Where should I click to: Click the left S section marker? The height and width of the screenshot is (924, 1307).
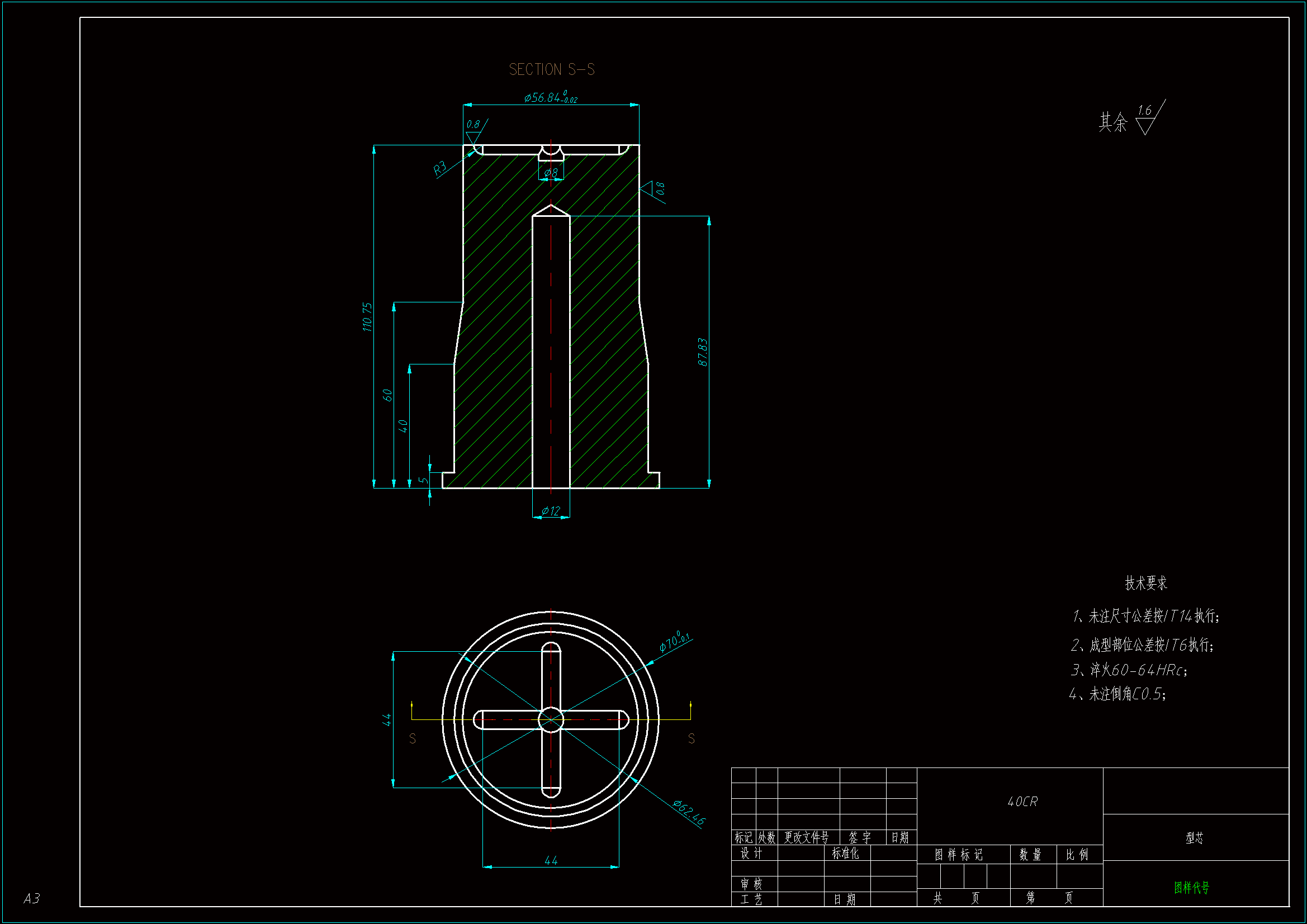pyautogui.click(x=413, y=738)
